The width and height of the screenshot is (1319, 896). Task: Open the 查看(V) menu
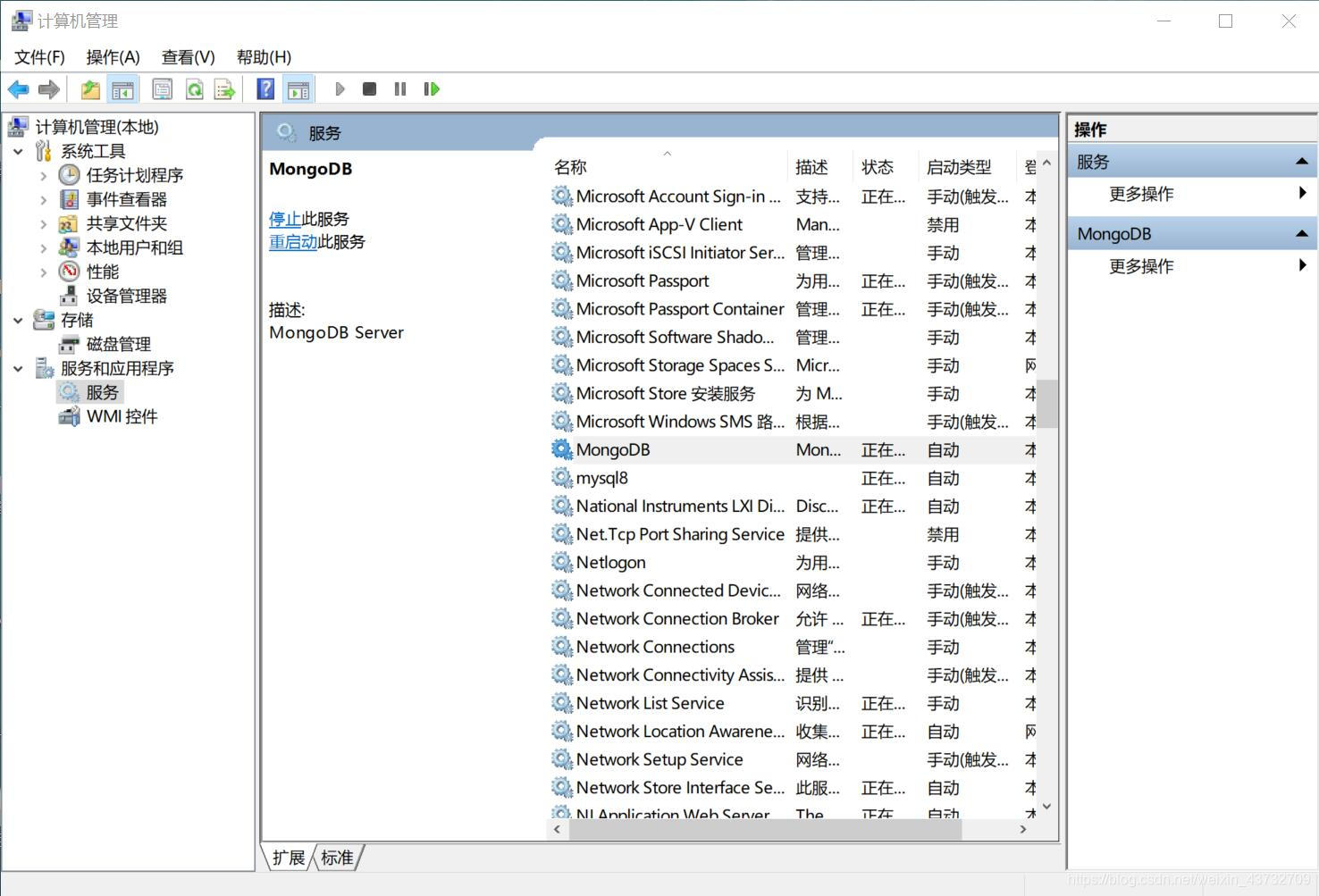click(x=188, y=57)
